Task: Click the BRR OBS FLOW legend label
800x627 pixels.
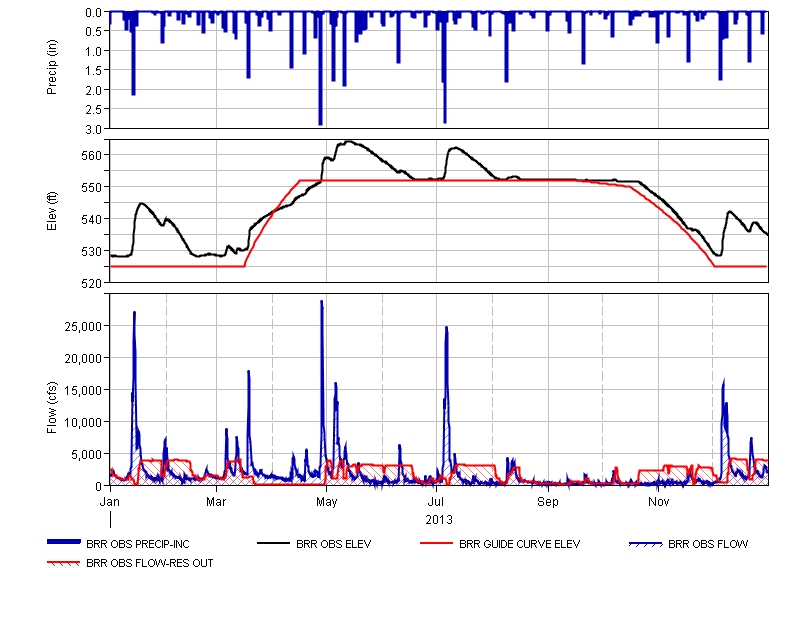Action: (708, 544)
